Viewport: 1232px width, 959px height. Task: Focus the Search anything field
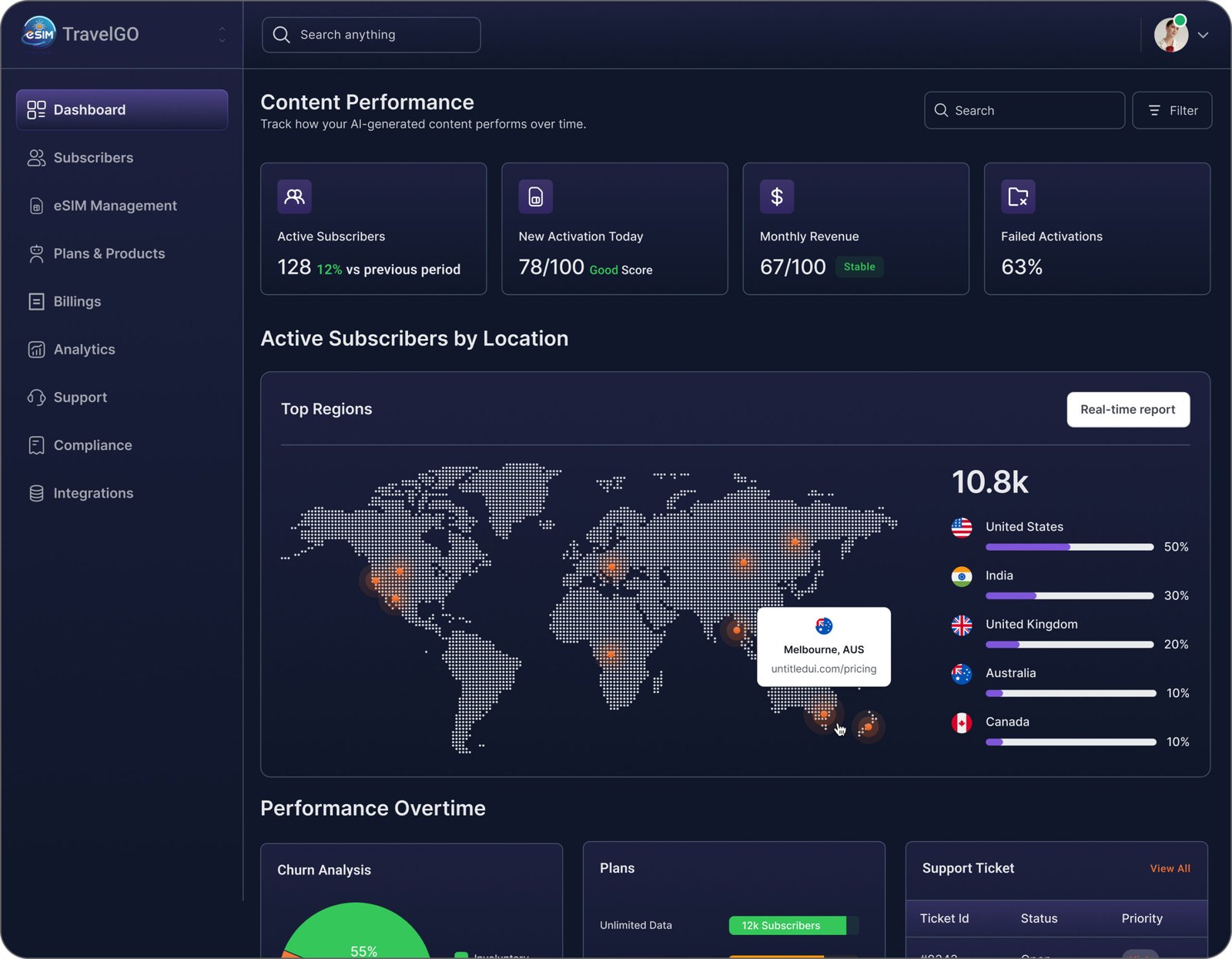371,35
